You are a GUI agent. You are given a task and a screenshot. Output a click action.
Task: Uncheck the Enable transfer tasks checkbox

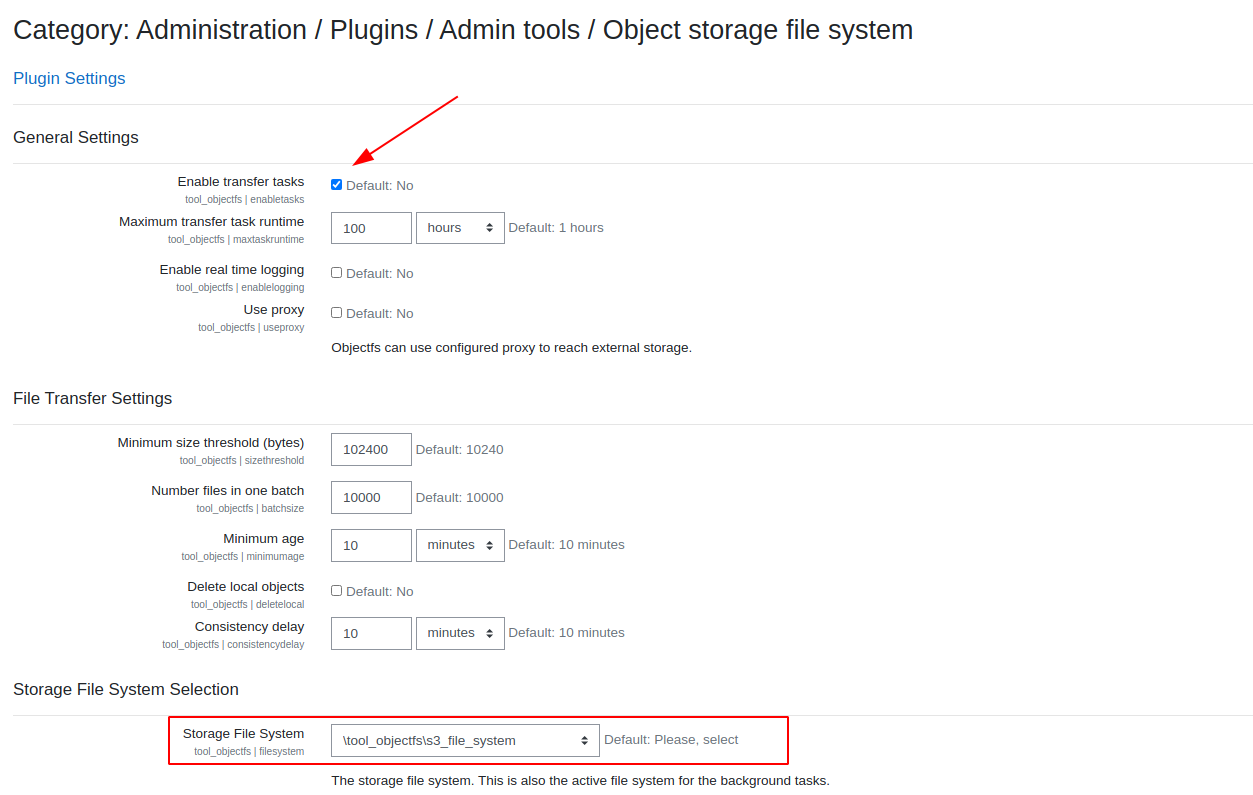336,184
